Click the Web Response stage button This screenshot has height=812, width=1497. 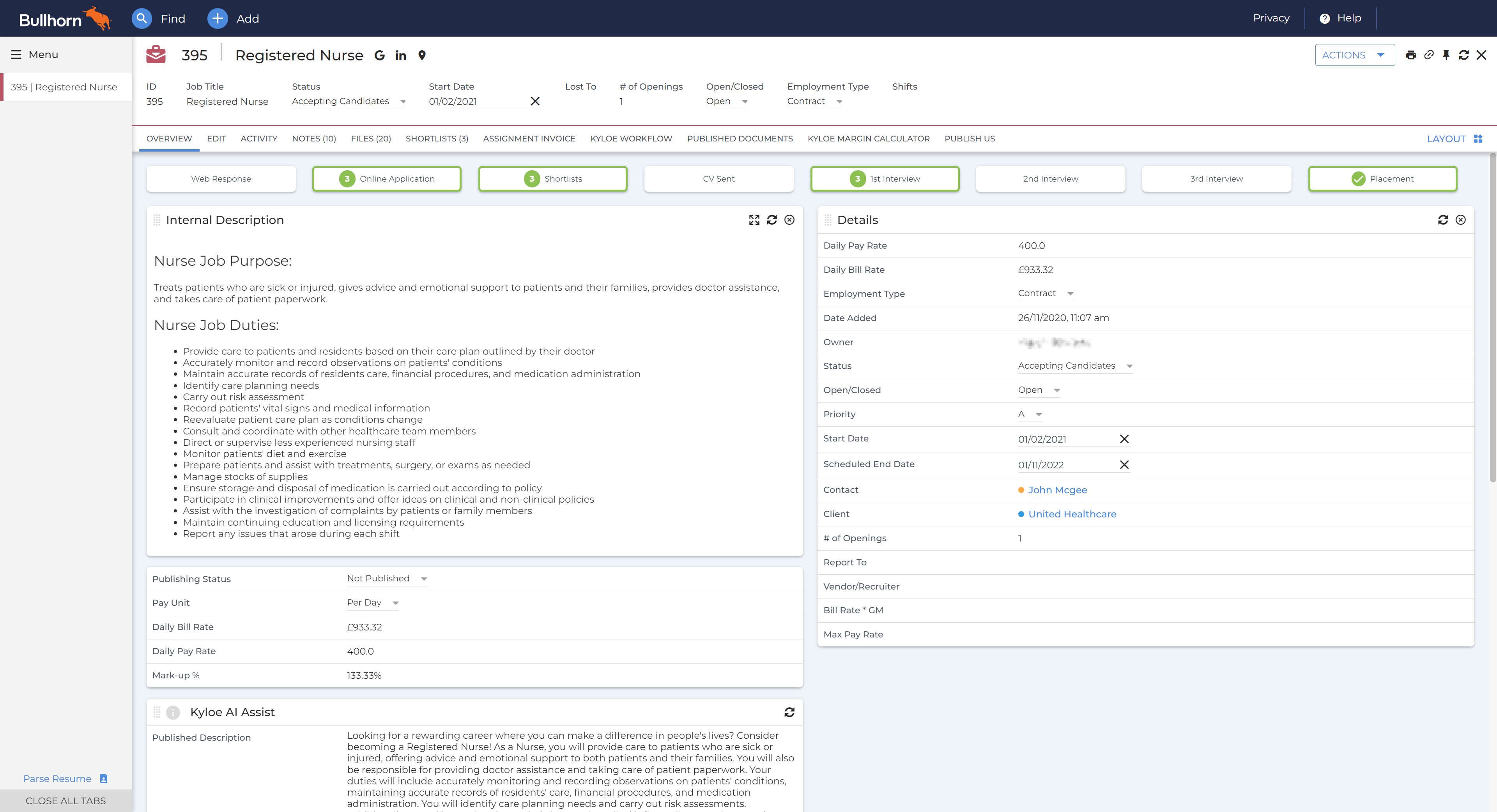pyautogui.click(x=221, y=179)
